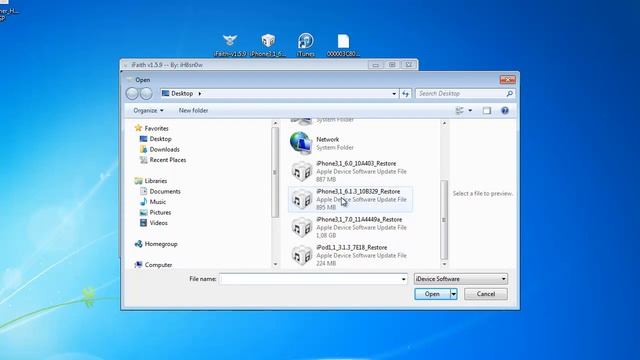This screenshot has width=640, height=360.
Task: Open the Videos library
Action: point(153,223)
